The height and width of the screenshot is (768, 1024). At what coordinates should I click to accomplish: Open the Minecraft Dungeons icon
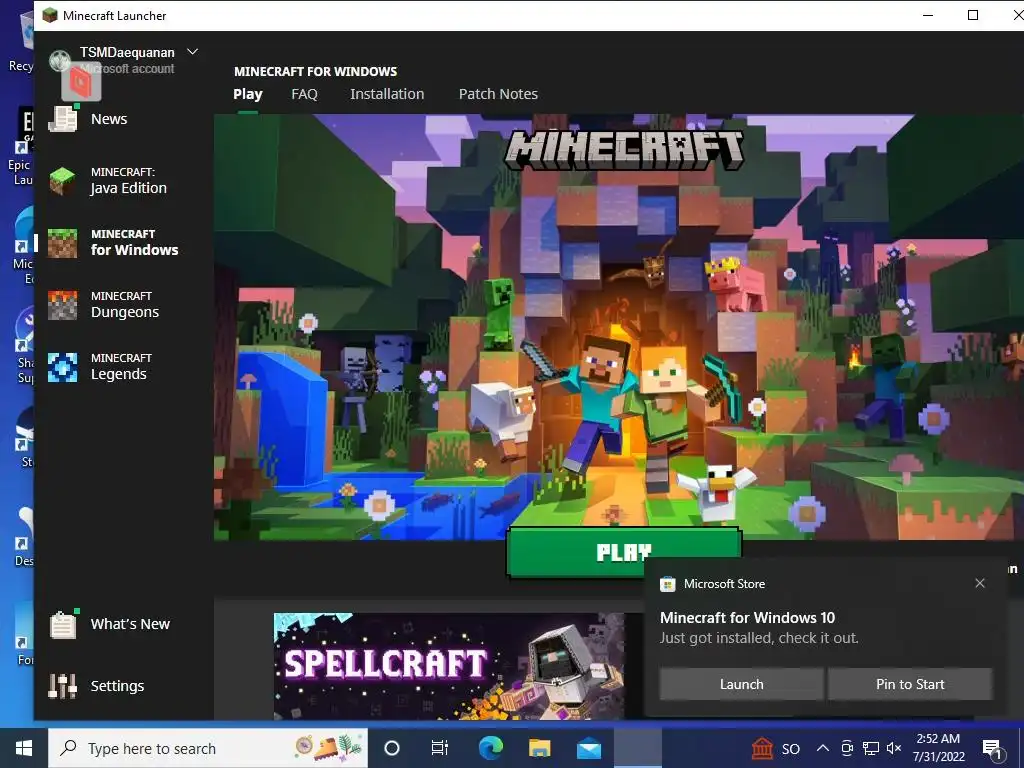click(63, 305)
